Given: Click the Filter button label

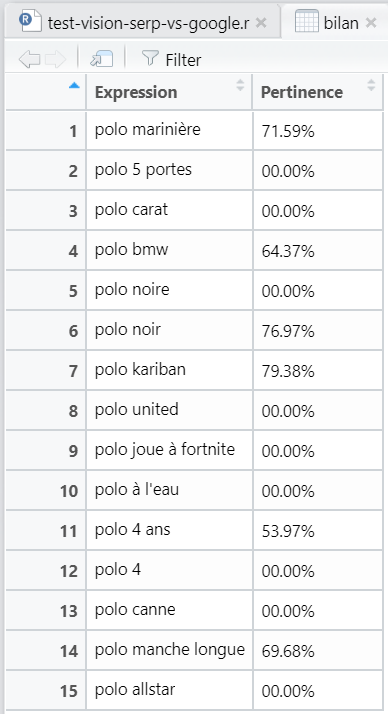Looking at the screenshot, I should click(x=183, y=60).
